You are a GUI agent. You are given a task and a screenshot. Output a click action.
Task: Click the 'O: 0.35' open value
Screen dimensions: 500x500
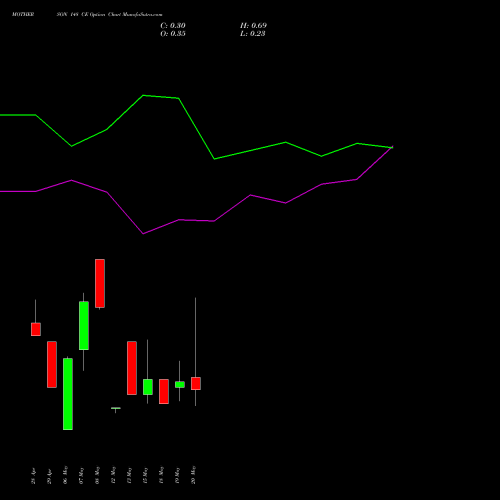[x=173, y=34]
